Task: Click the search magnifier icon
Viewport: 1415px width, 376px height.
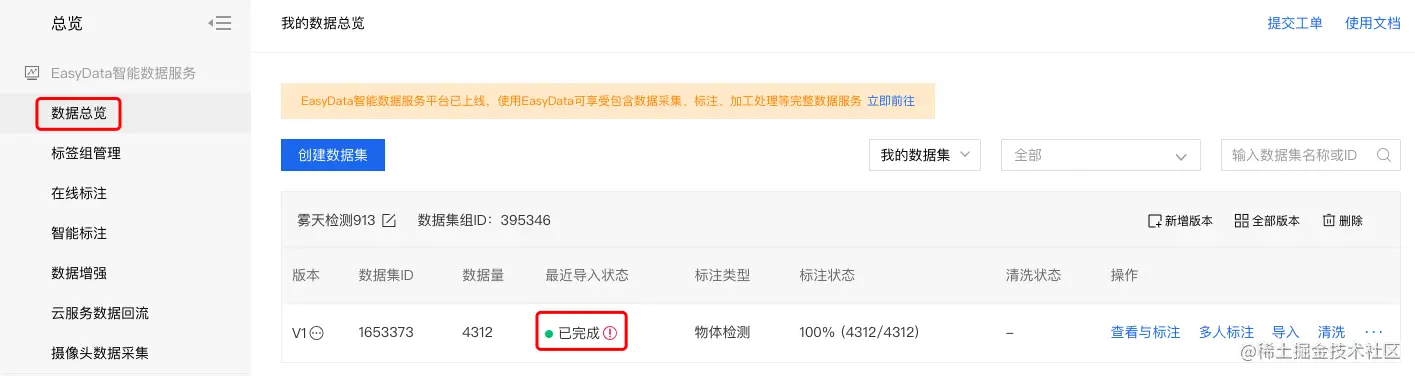Action: [1384, 155]
